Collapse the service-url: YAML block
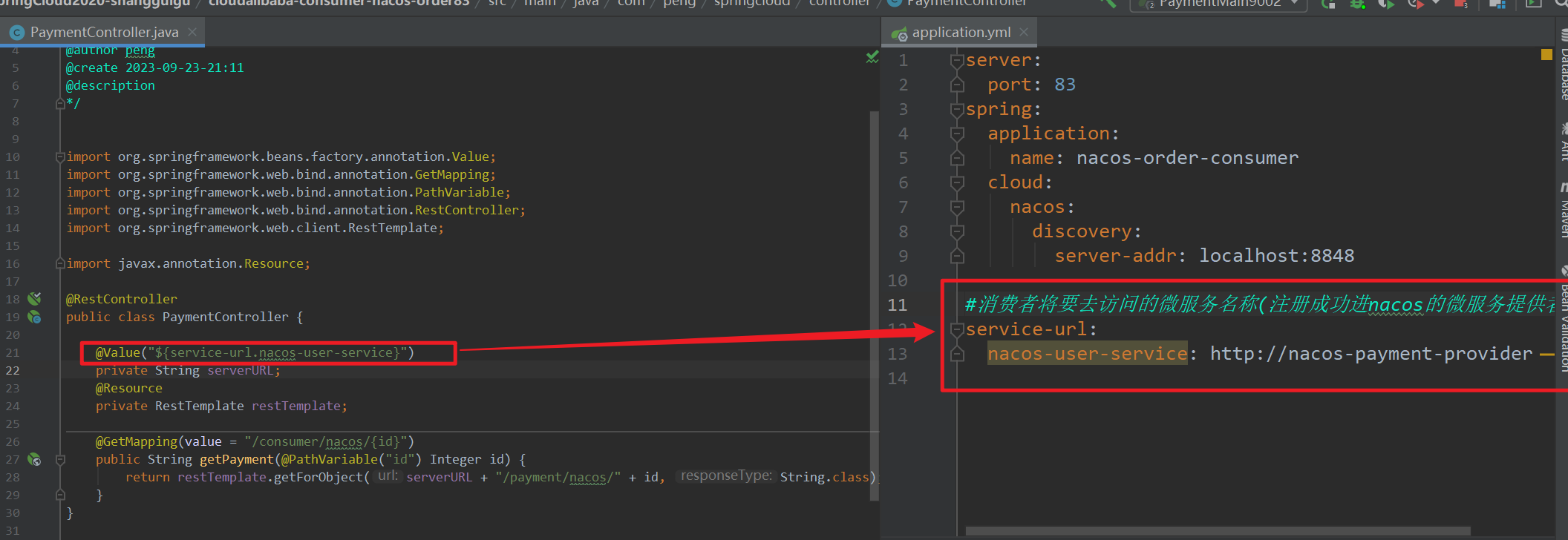1568x540 pixels. [957, 329]
